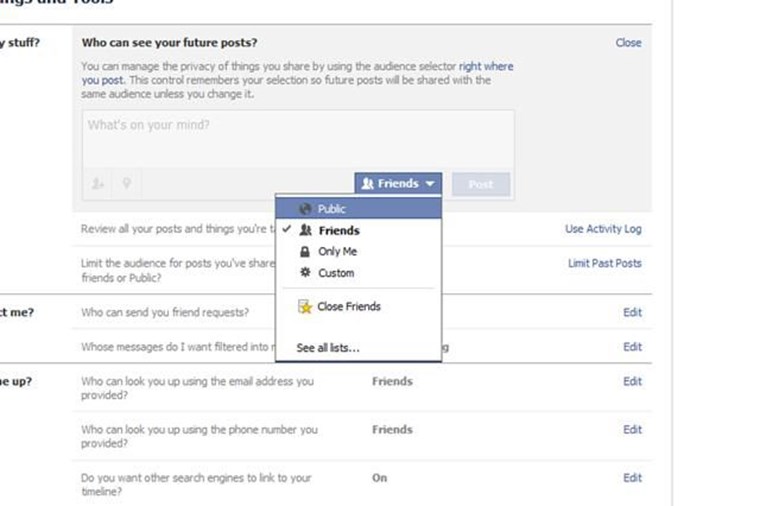Edit who can send friend requests
This screenshot has height=506, width=760.
632,313
